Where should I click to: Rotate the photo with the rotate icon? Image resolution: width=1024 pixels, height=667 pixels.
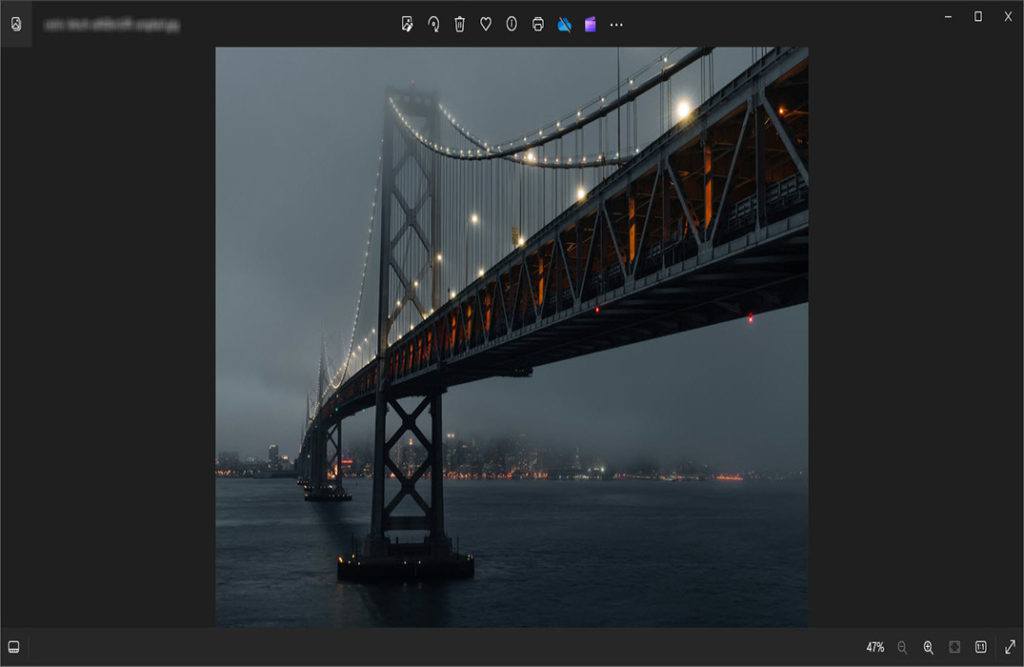pyautogui.click(x=433, y=24)
